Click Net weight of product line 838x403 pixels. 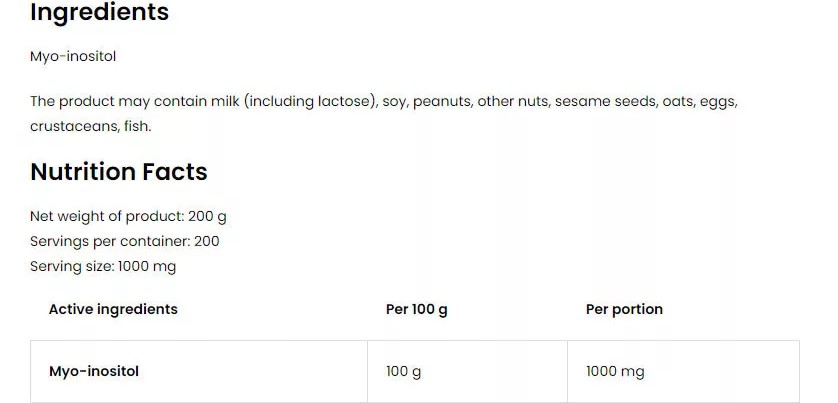click(128, 216)
